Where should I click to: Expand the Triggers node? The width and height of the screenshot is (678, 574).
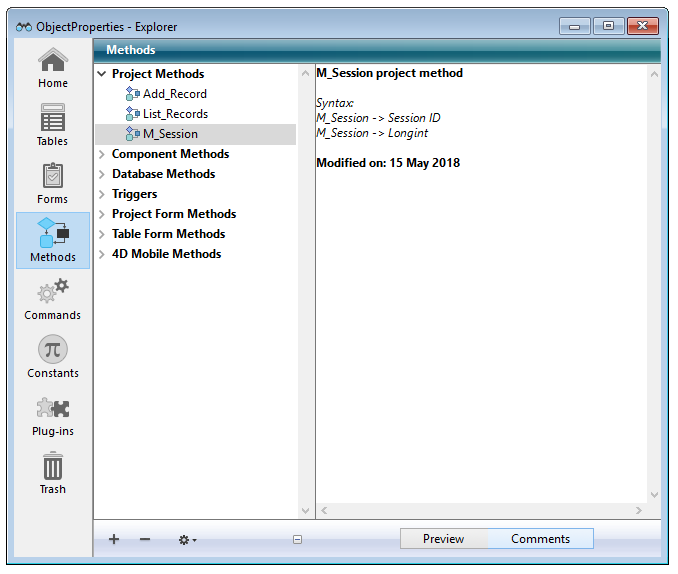[x=102, y=194]
